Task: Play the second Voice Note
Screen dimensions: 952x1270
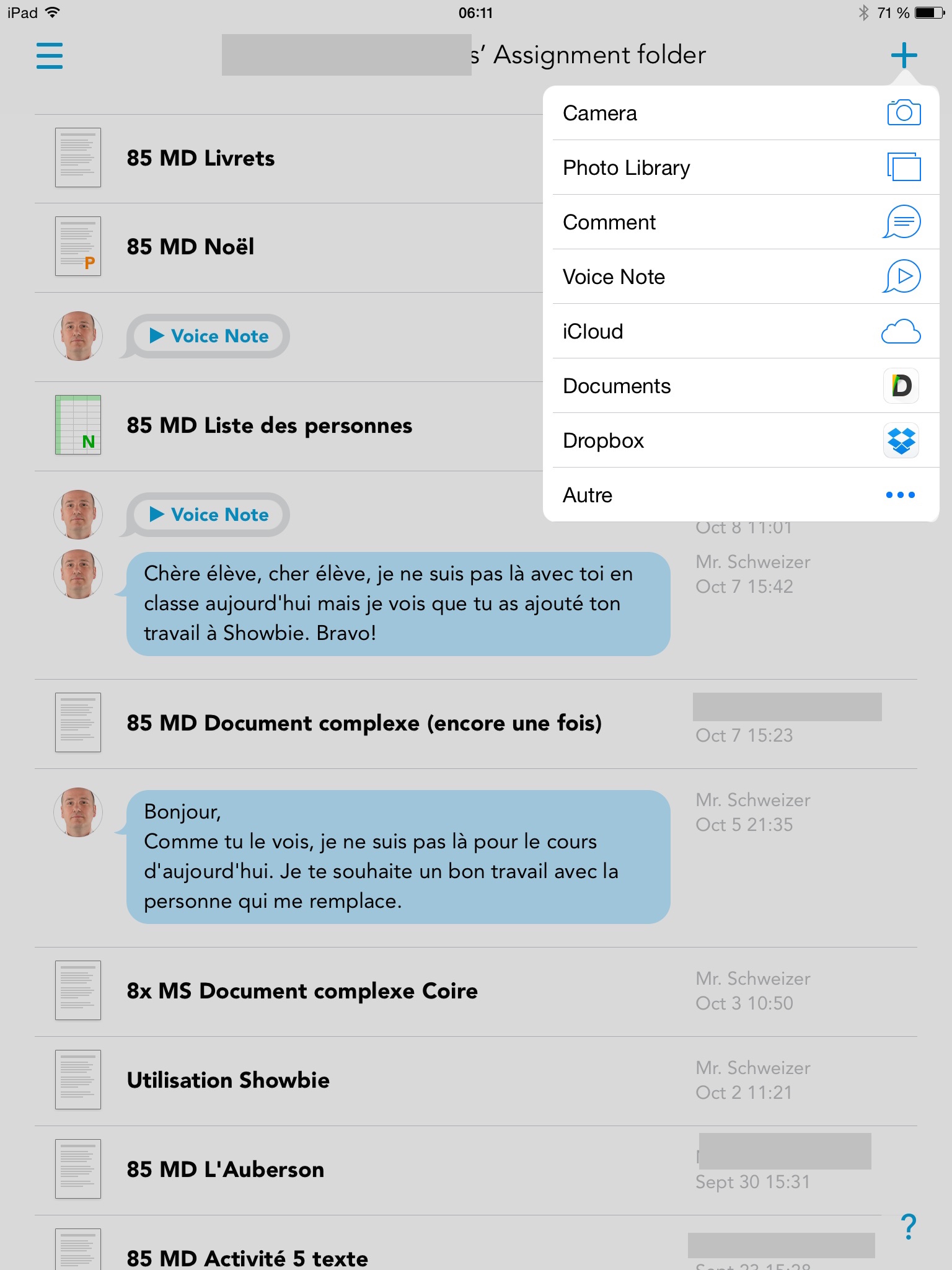Action: pos(209,515)
